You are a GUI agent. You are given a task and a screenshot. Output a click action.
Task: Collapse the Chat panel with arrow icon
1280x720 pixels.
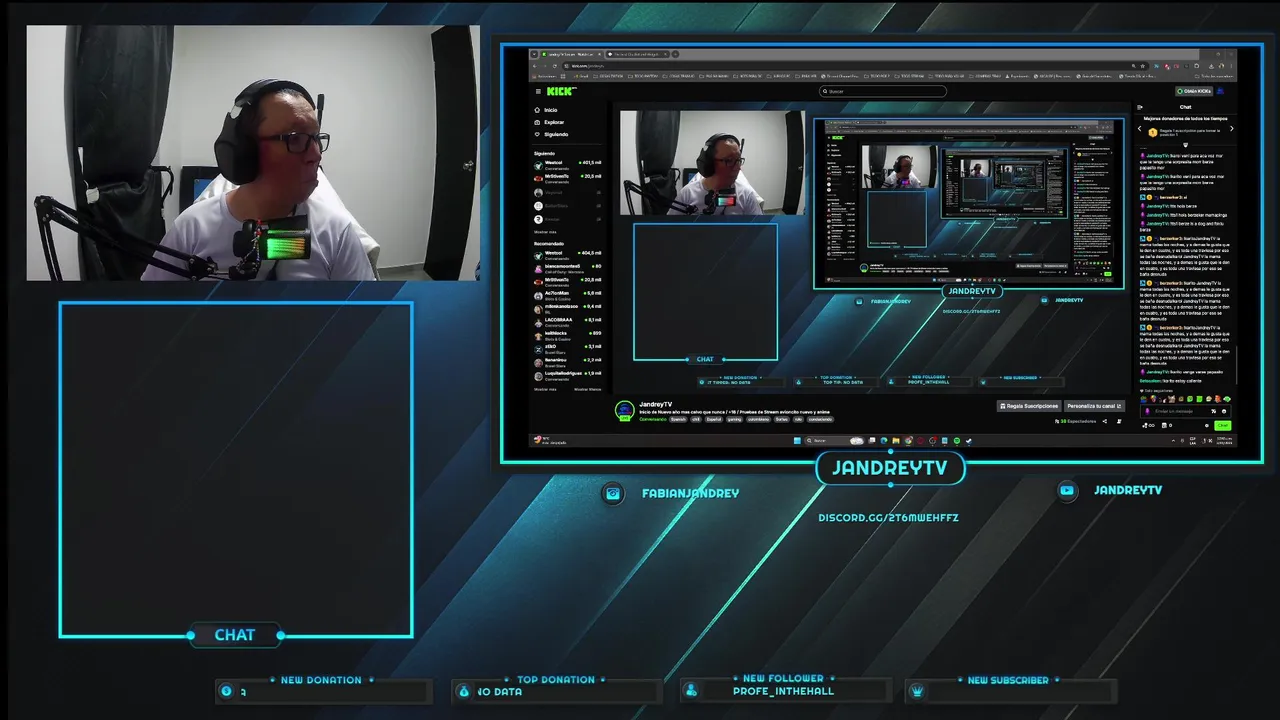(x=1140, y=107)
